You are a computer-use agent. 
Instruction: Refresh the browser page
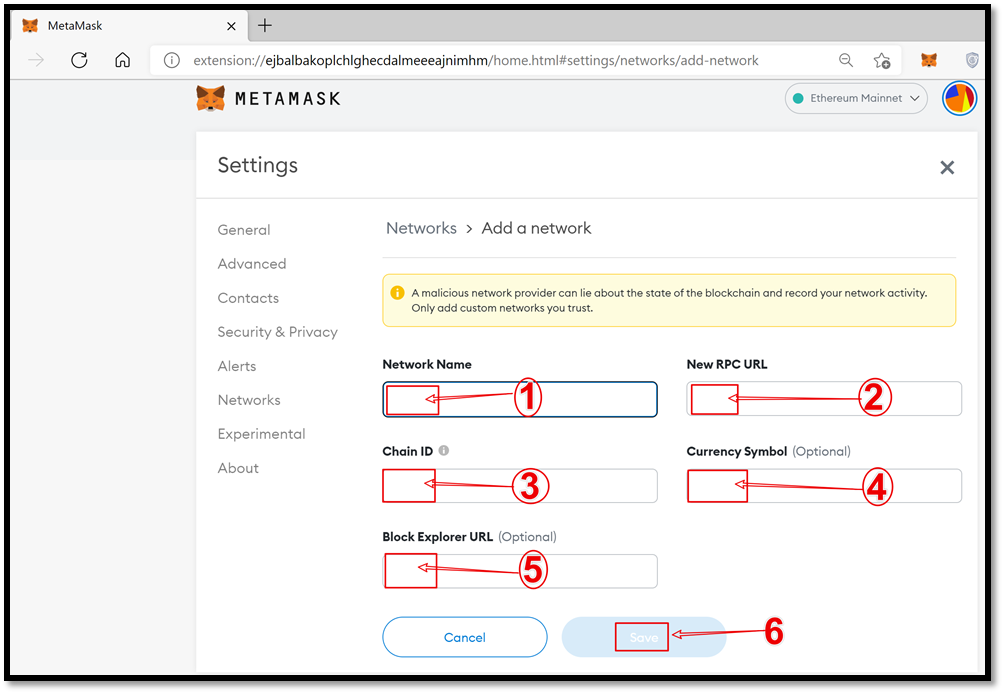pos(79,60)
